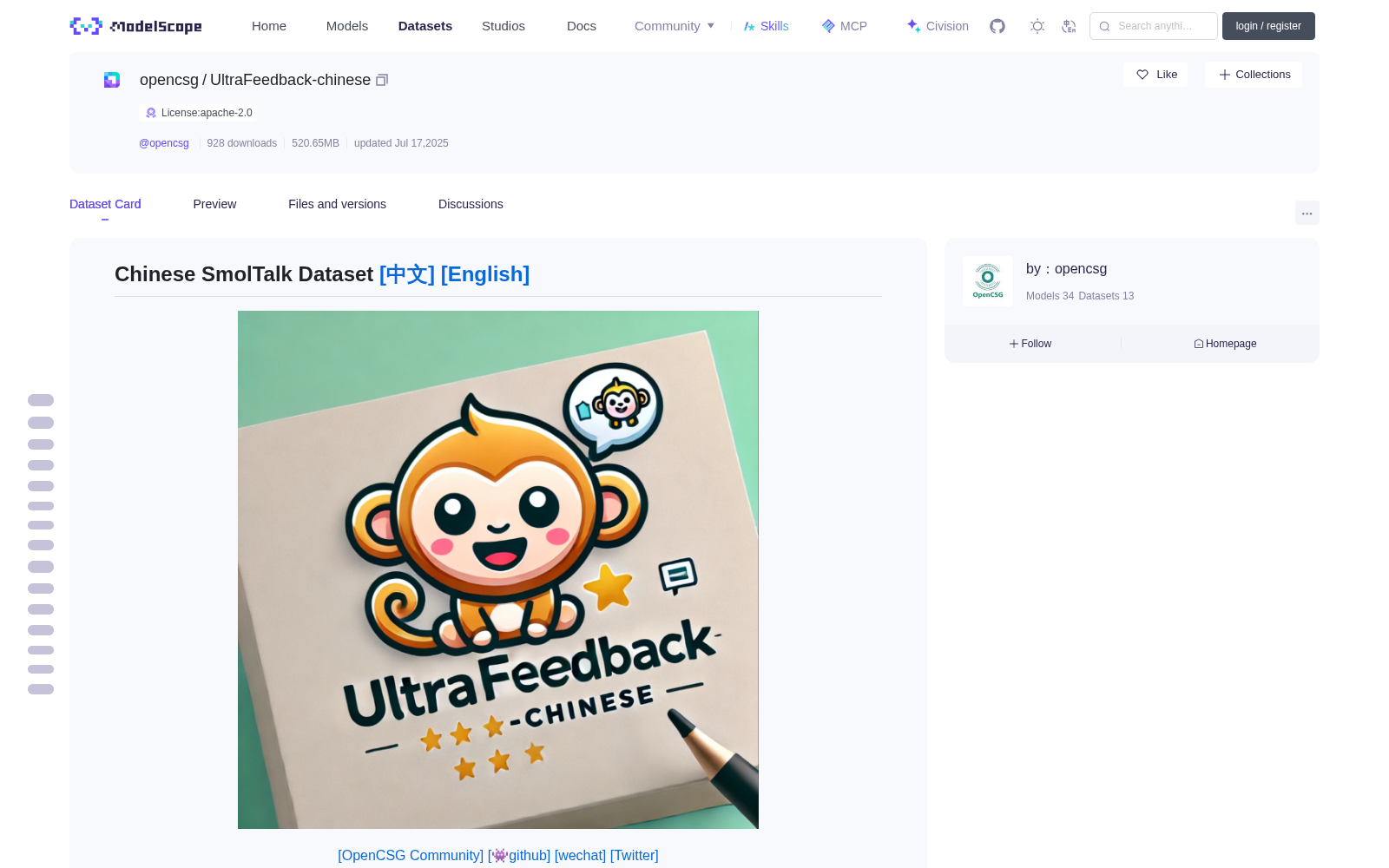Open the [wechat] link

[x=580, y=855]
